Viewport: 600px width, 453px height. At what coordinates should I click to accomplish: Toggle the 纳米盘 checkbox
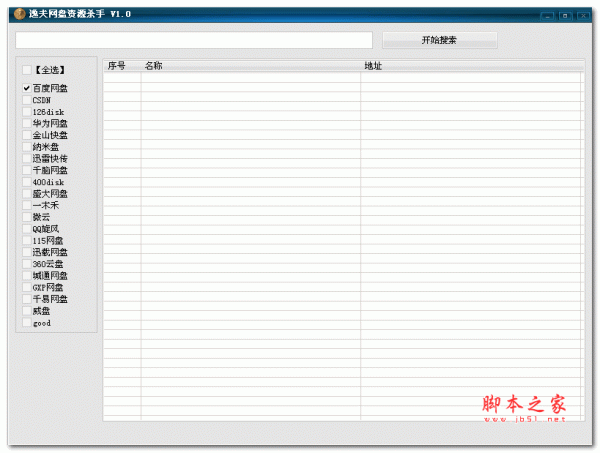click(26, 147)
